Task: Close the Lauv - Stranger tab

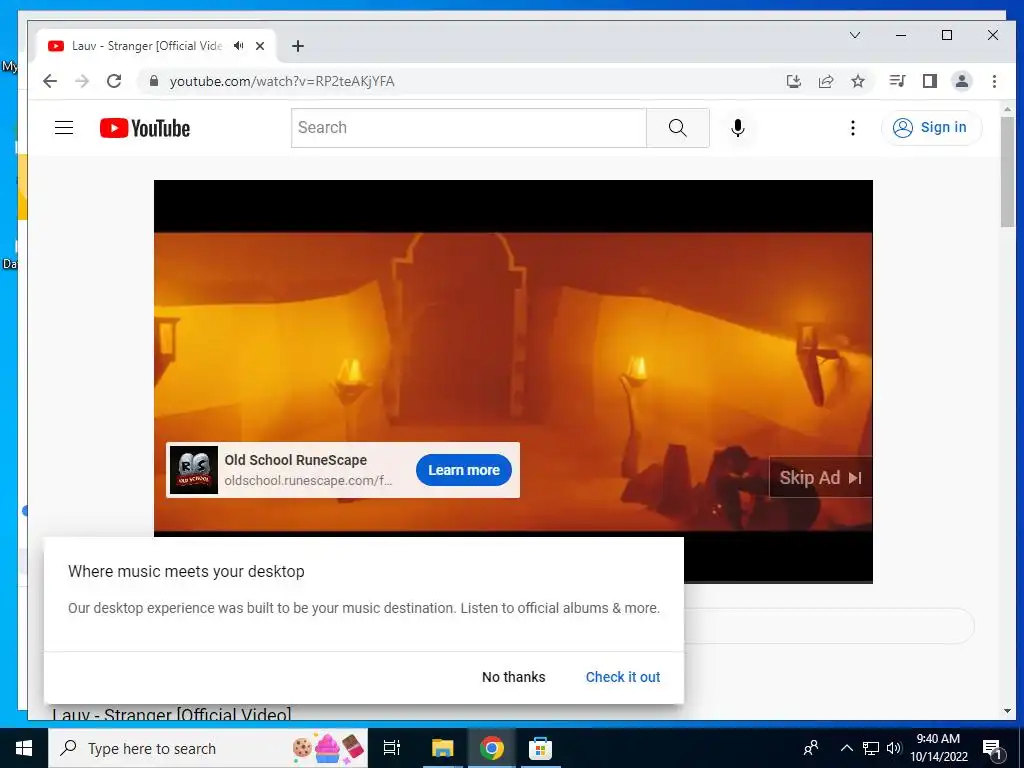Action: [260, 46]
